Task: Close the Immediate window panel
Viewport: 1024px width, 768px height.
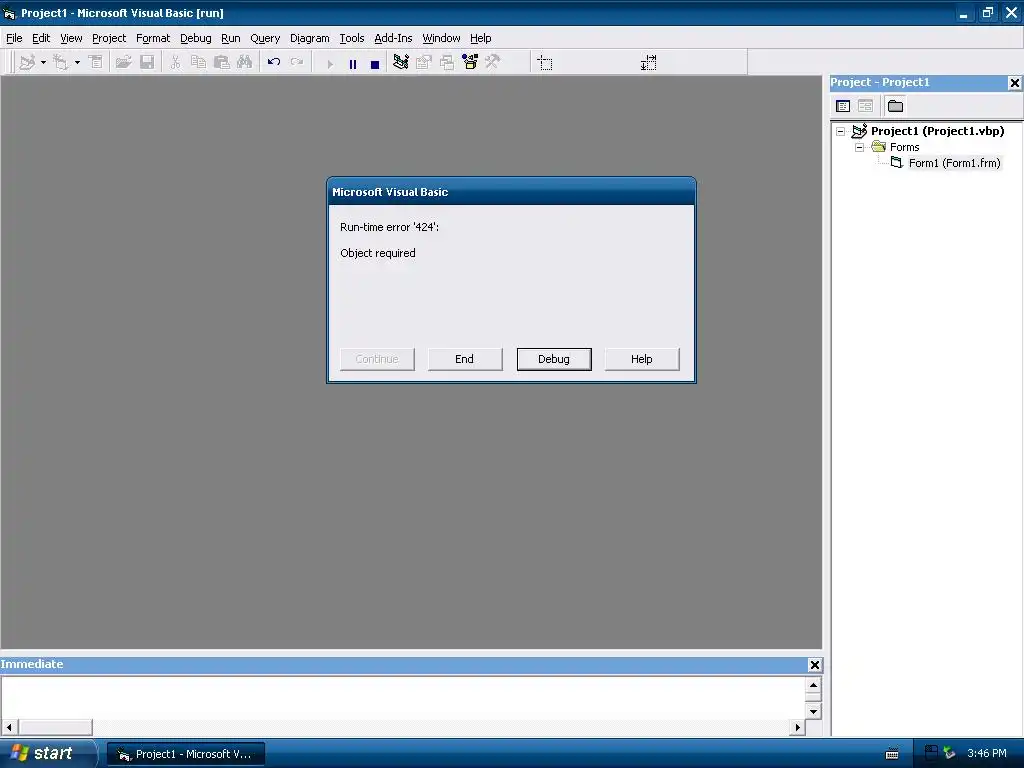Action: click(814, 665)
